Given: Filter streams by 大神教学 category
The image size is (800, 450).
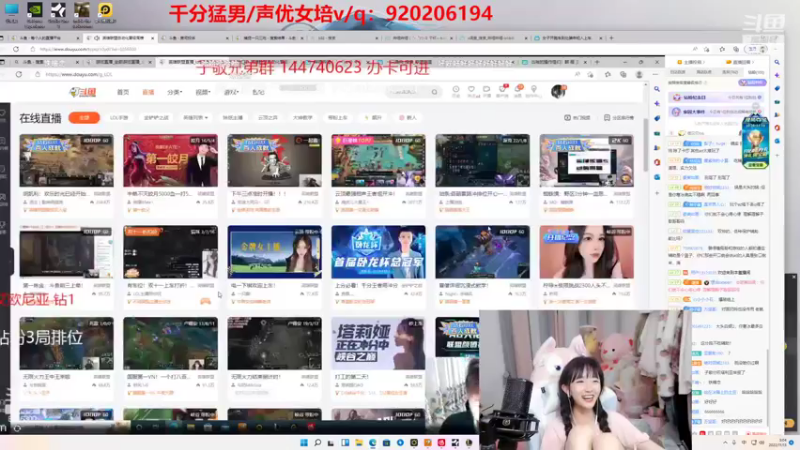Looking at the screenshot, I should point(303,118).
